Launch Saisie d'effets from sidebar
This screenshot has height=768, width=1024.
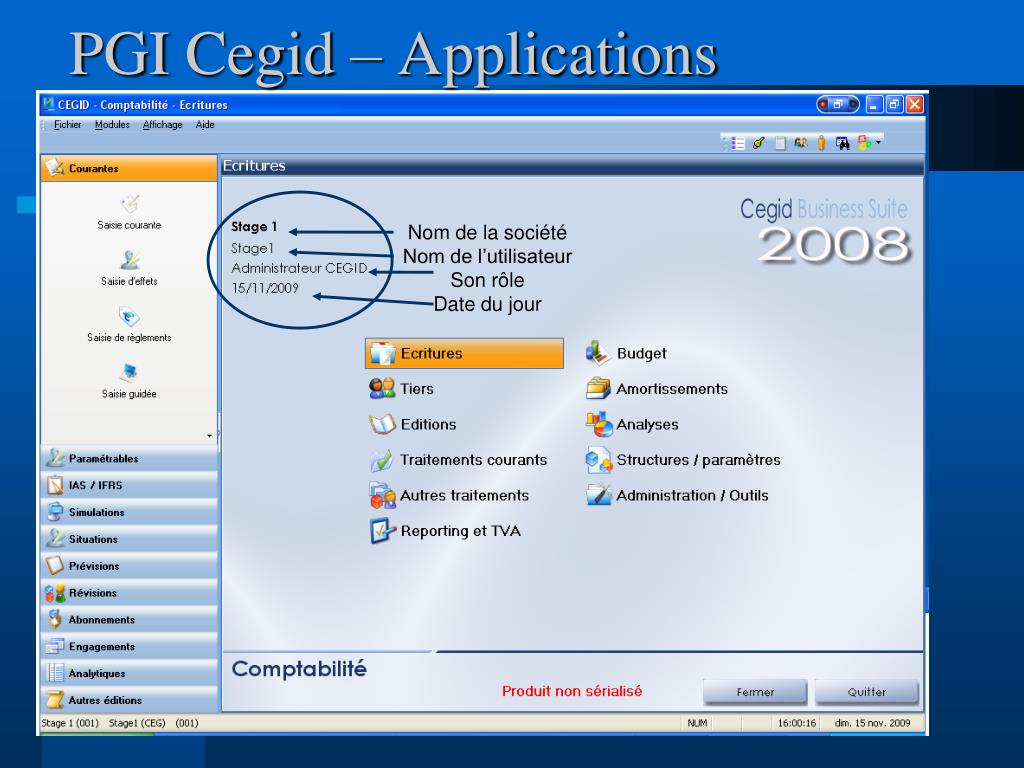(129, 261)
